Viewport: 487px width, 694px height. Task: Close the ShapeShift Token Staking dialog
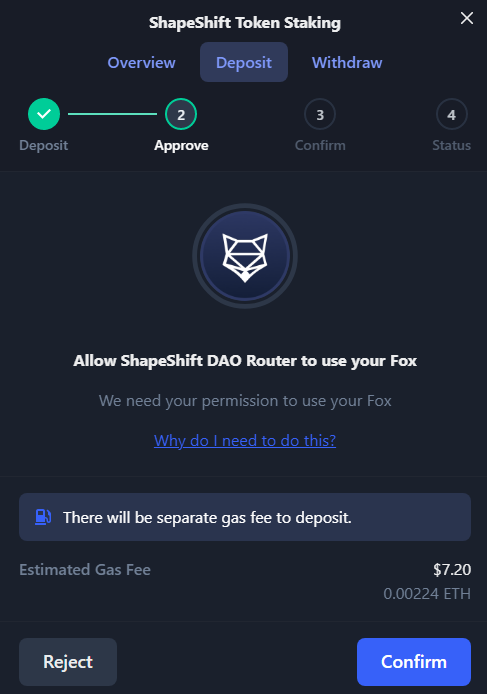click(467, 18)
